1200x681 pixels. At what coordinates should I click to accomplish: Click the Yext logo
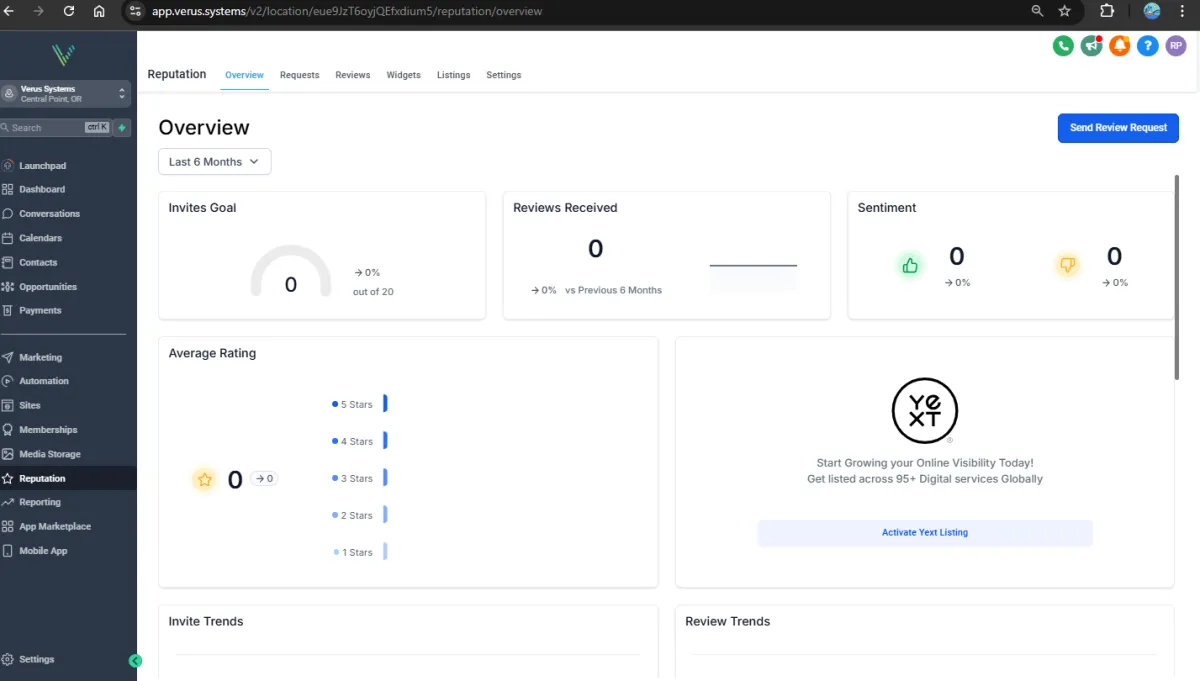point(925,410)
